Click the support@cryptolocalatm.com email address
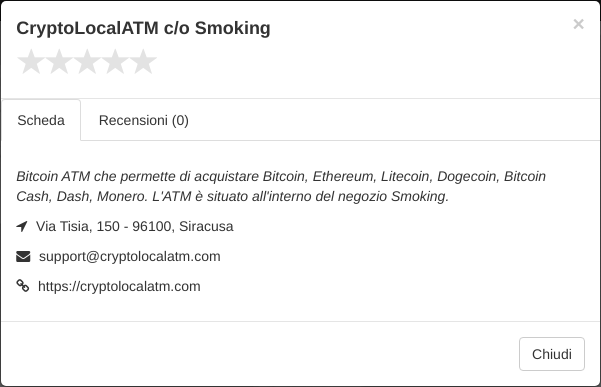This screenshot has height=387, width=601. click(x=130, y=256)
